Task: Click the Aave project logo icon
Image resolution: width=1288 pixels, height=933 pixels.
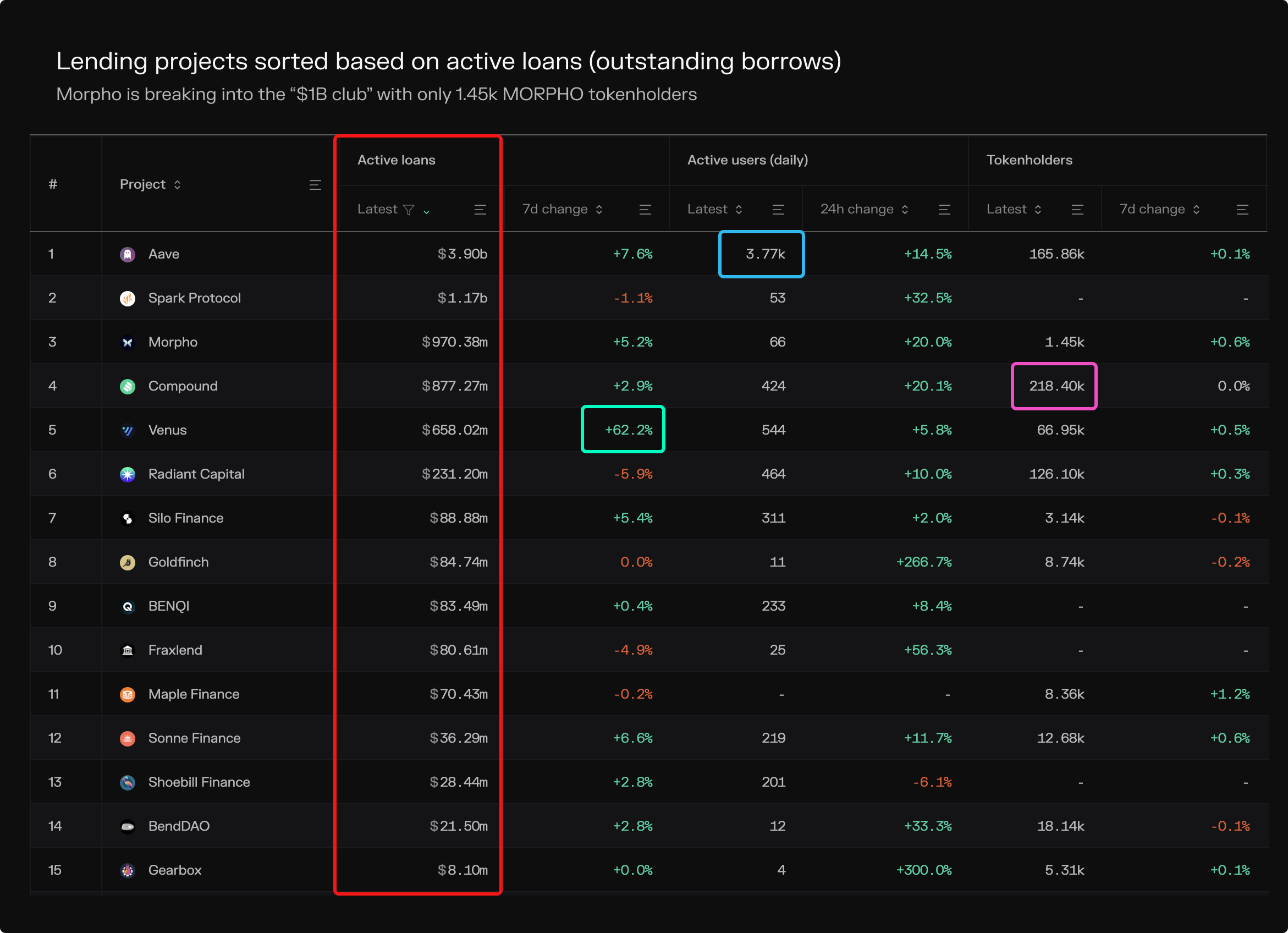Action: point(128,254)
